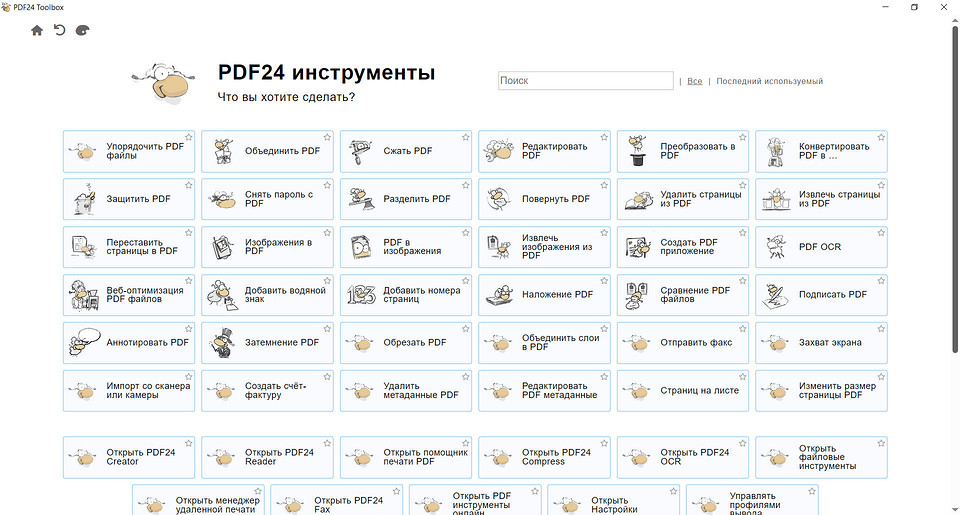Click the icon on Наложение PDF tile

[x=498, y=295]
